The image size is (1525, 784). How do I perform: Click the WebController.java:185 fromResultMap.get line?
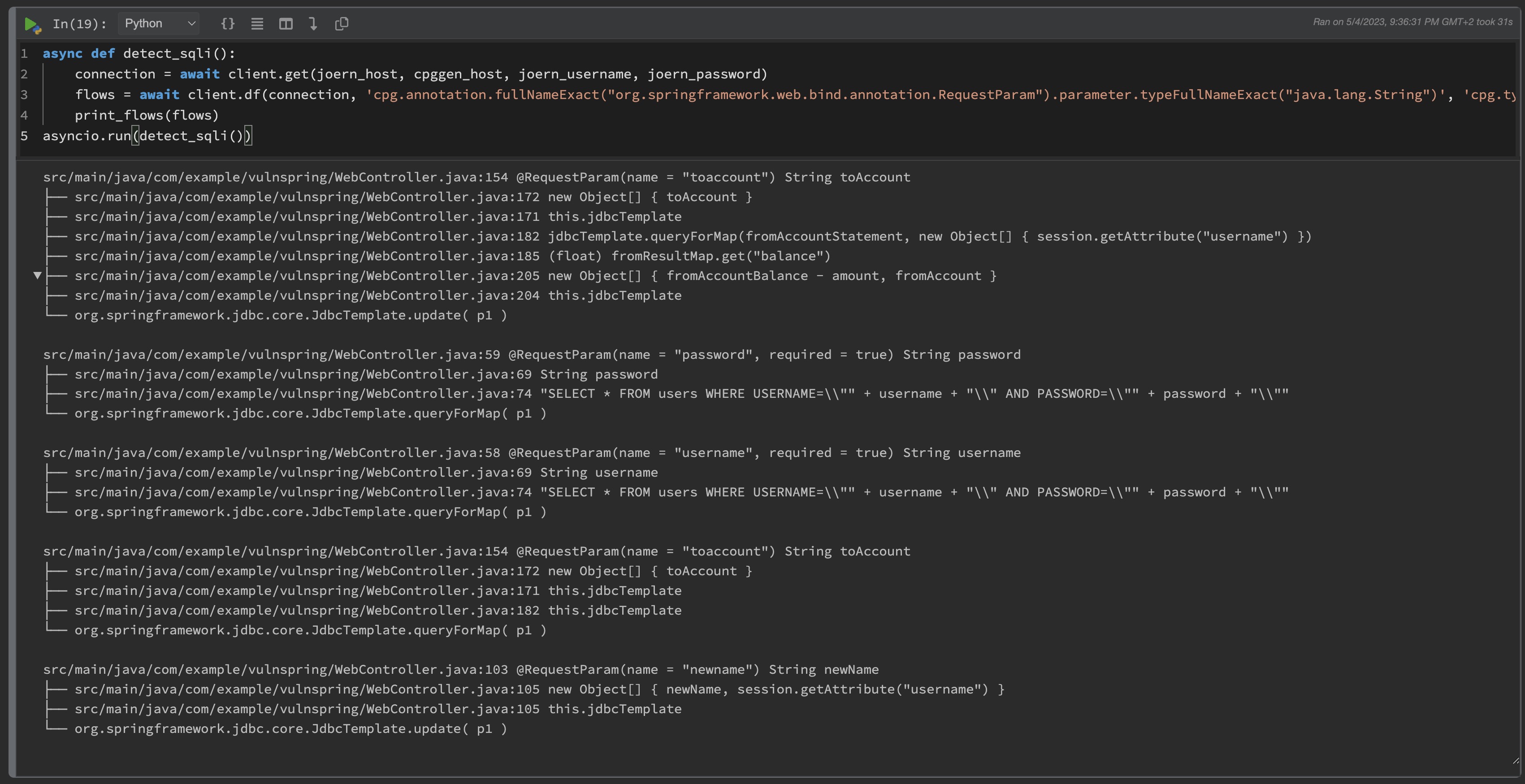coord(452,256)
